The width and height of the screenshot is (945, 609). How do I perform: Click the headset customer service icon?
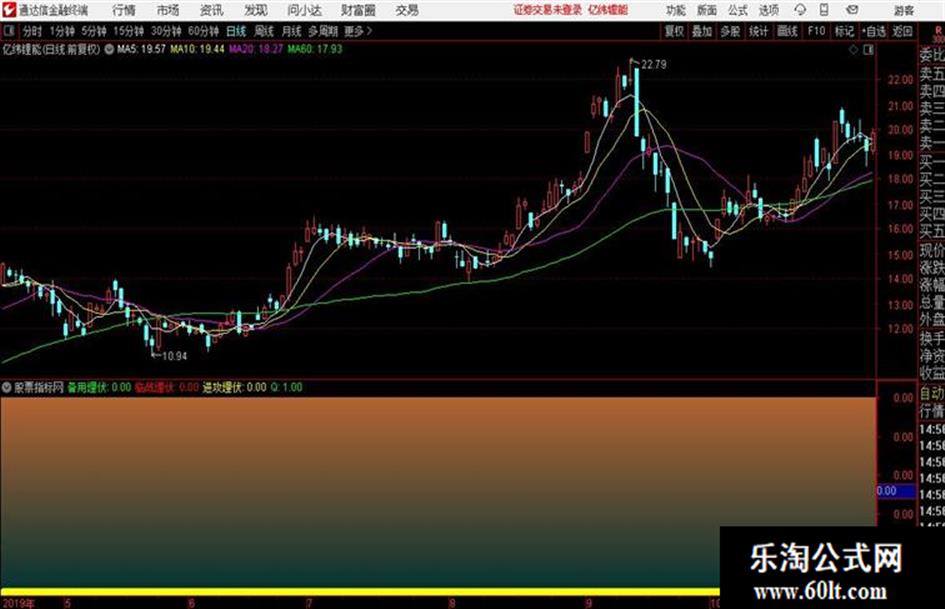point(800,10)
